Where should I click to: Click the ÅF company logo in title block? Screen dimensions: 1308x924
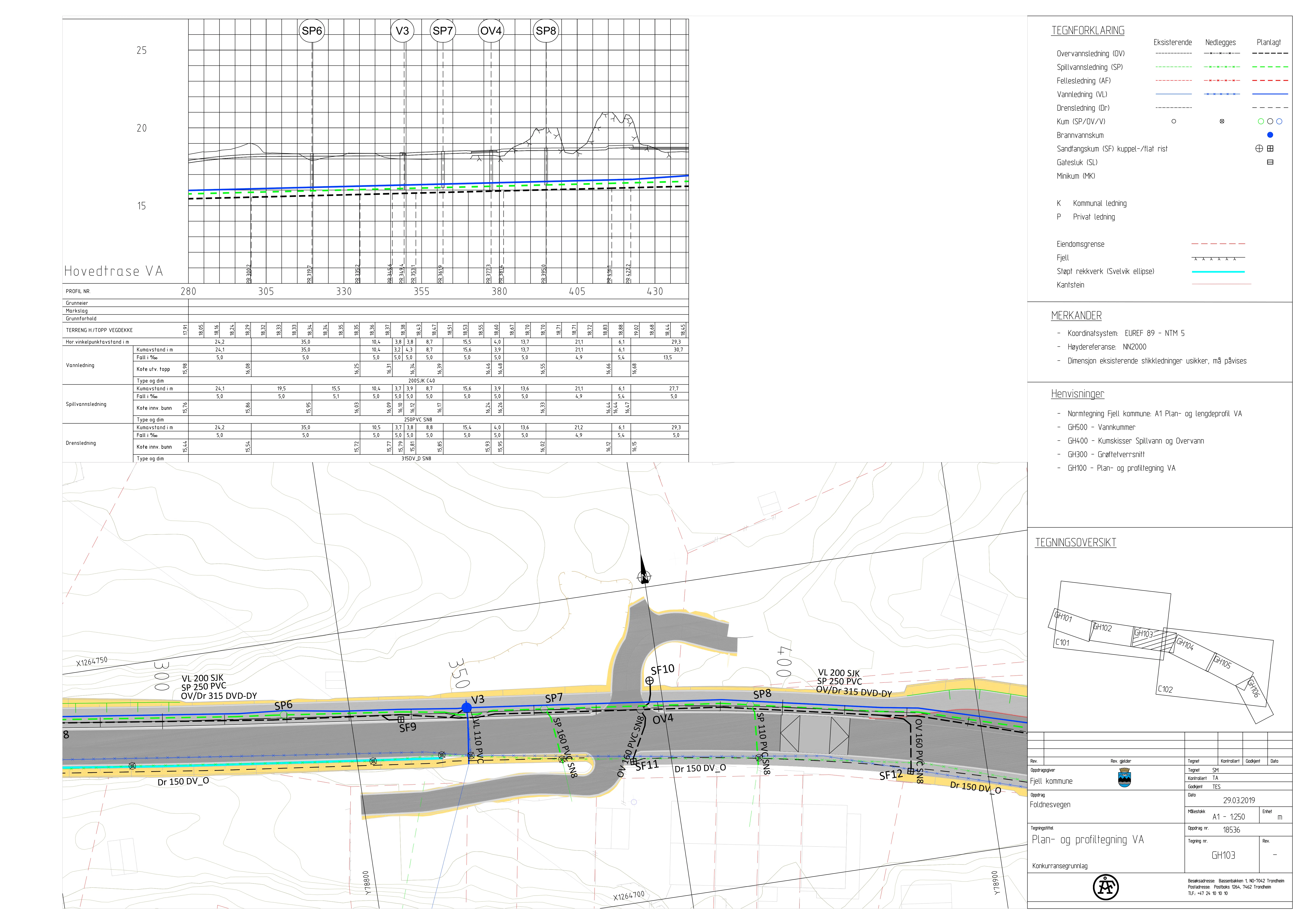1106,887
